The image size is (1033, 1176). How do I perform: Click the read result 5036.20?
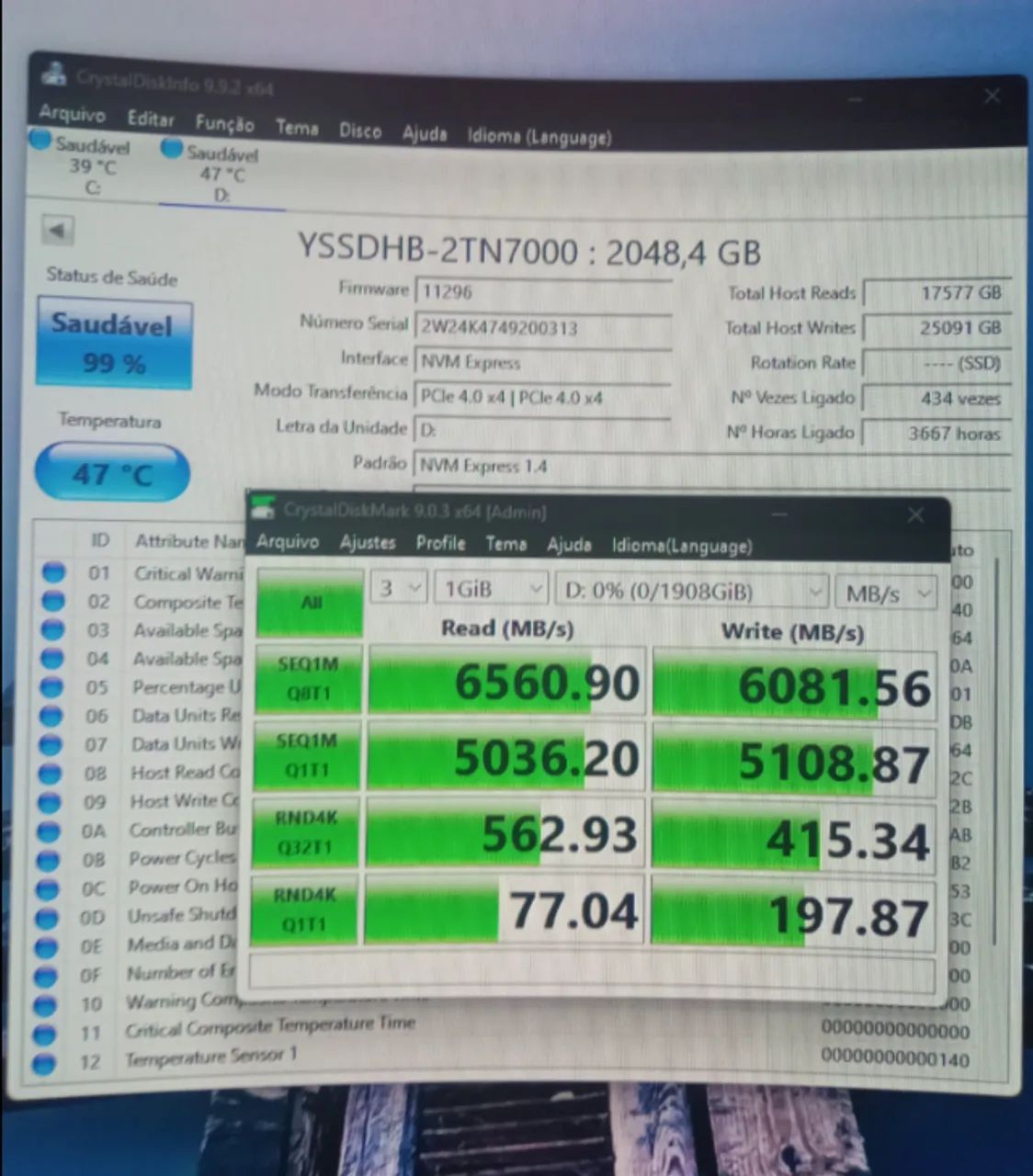pyautogui.click(x=505, y=758)
